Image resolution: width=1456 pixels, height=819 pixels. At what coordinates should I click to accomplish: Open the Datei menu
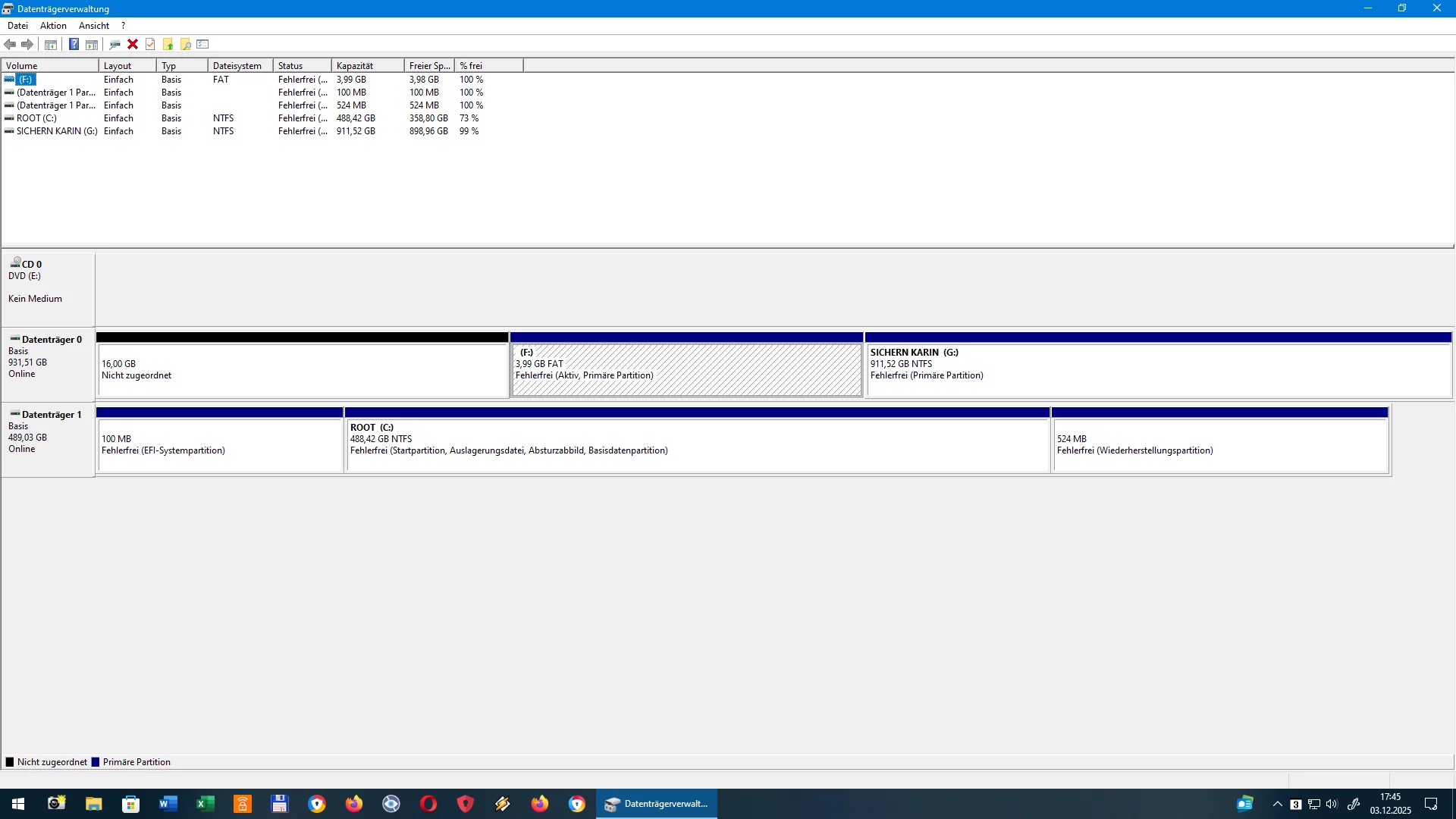pos(17,25)
